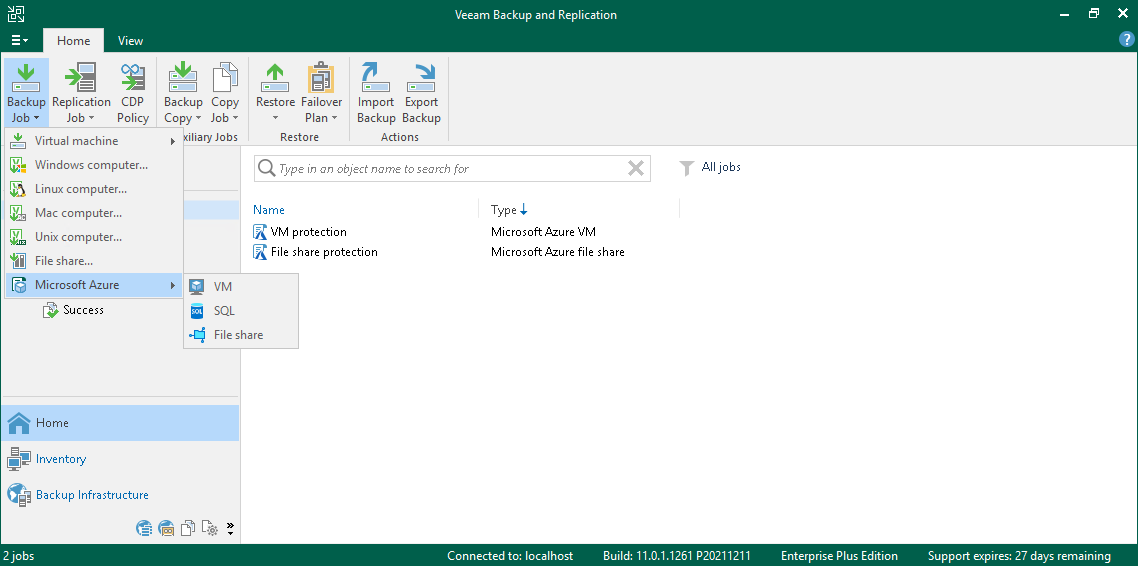Click the Veeam application icon in title bar
The width and height of the screenshot is (1138, 566).
pyautogui.click(x=15, y=14)
